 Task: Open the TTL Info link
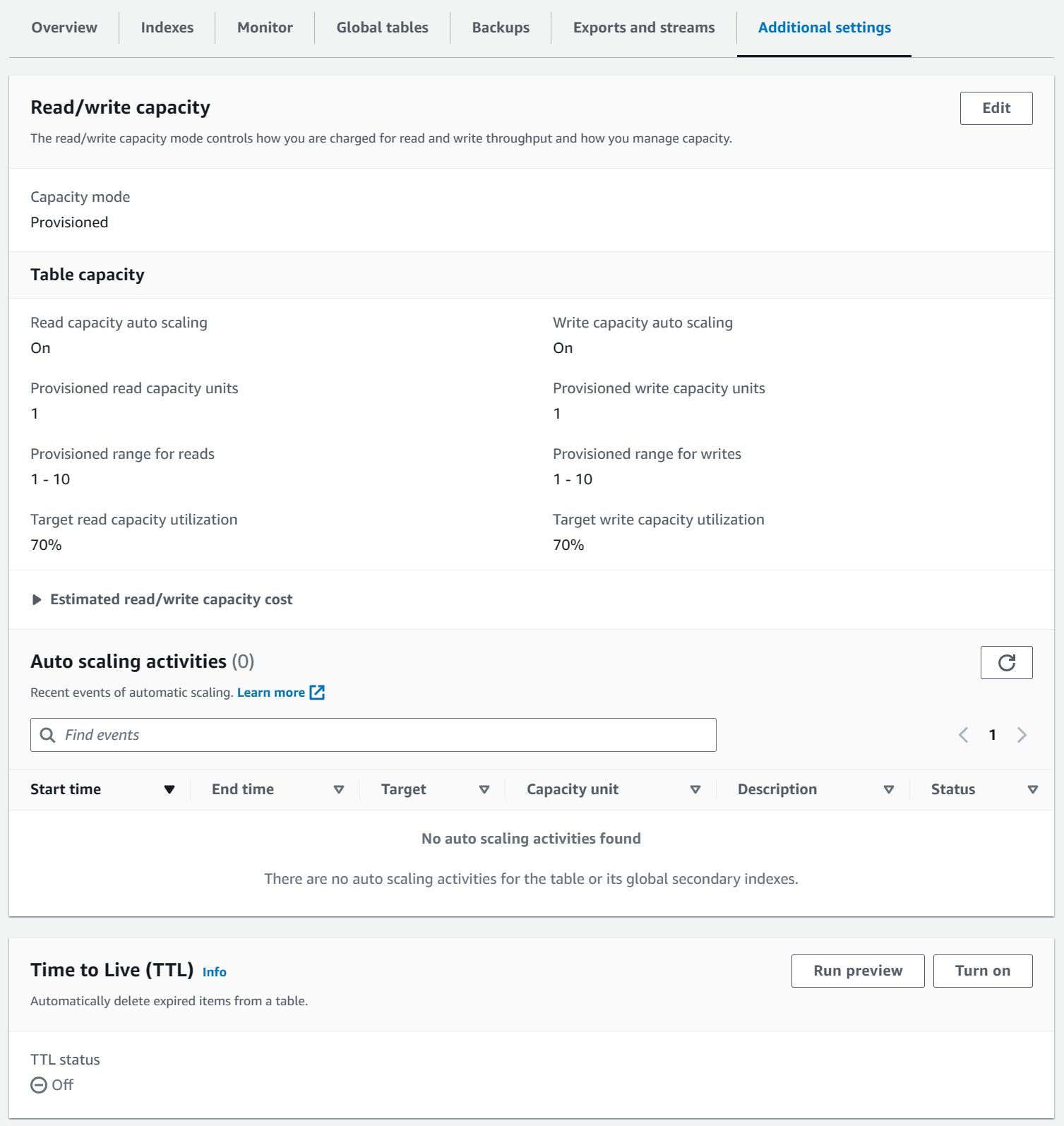tap(215, 972)
